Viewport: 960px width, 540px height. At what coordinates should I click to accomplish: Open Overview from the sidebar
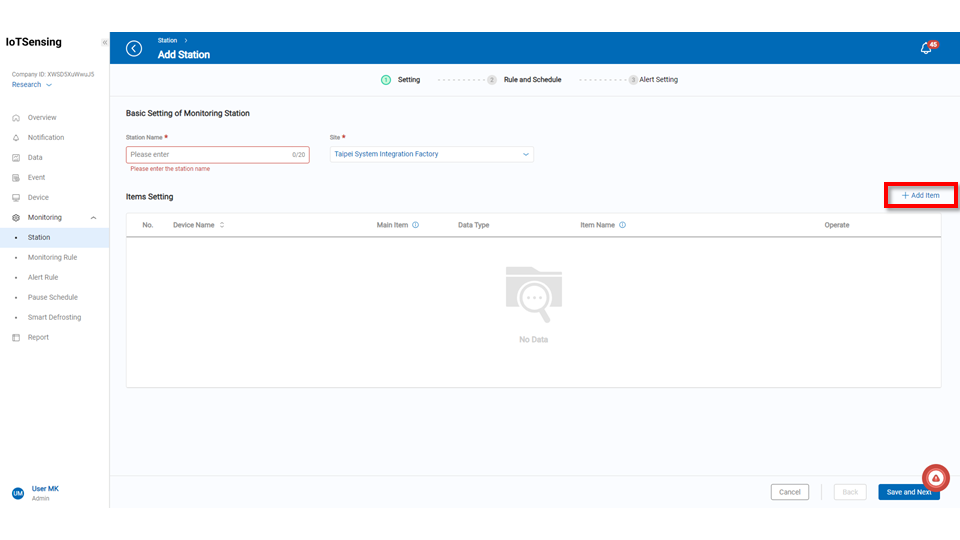(42, 118)
